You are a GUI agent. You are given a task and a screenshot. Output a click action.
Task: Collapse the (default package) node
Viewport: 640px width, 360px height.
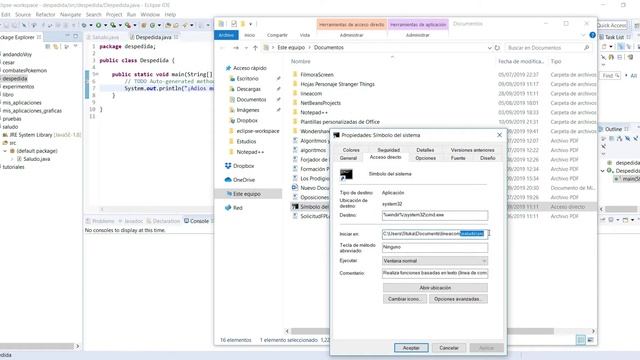tap(5, 151)
